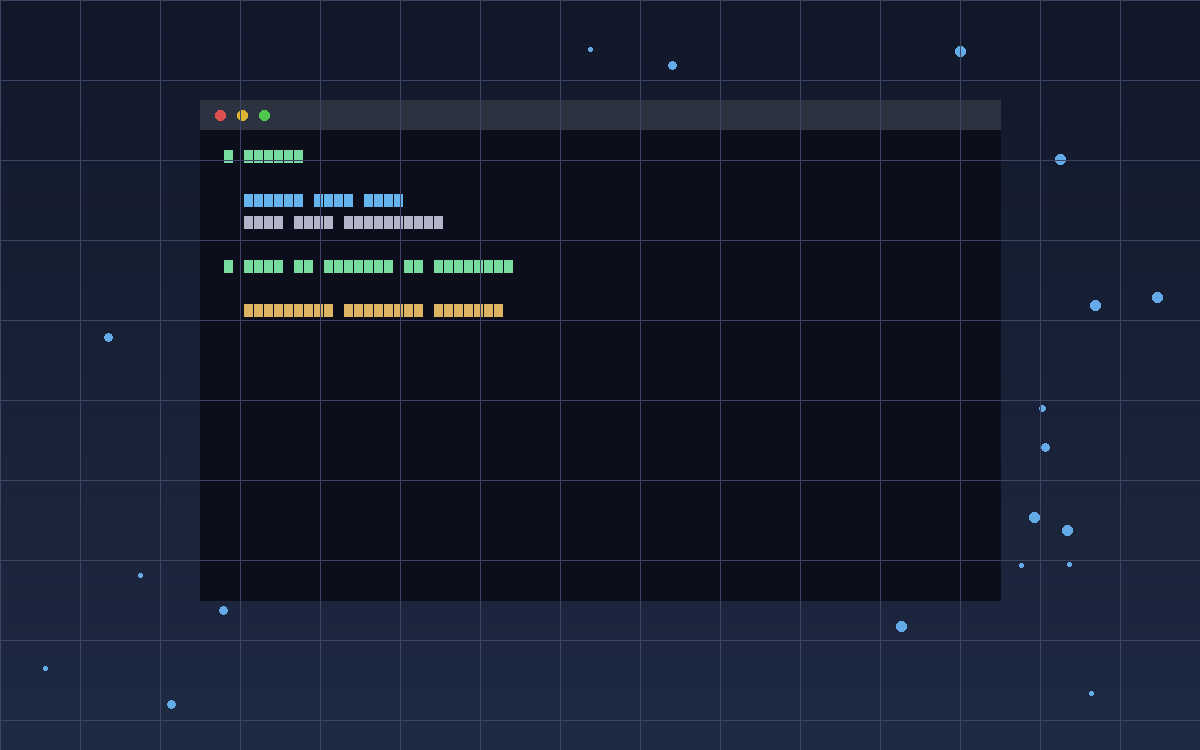Click first word of second green command
The height and width of the screenshot is (750, 1200).
pos(263,266)
